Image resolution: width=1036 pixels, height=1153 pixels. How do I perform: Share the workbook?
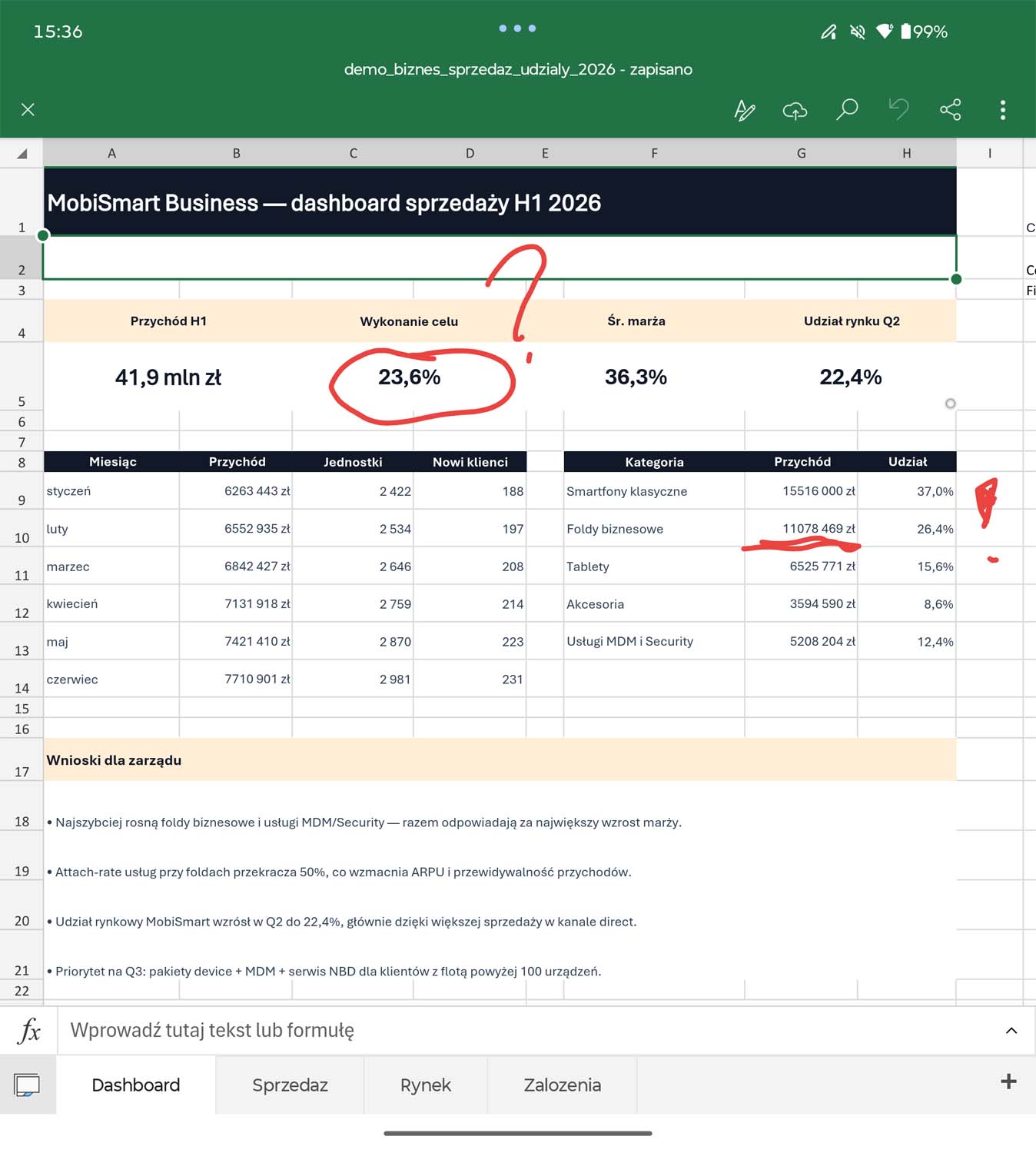pyautogui.click(x=951, y=110)
